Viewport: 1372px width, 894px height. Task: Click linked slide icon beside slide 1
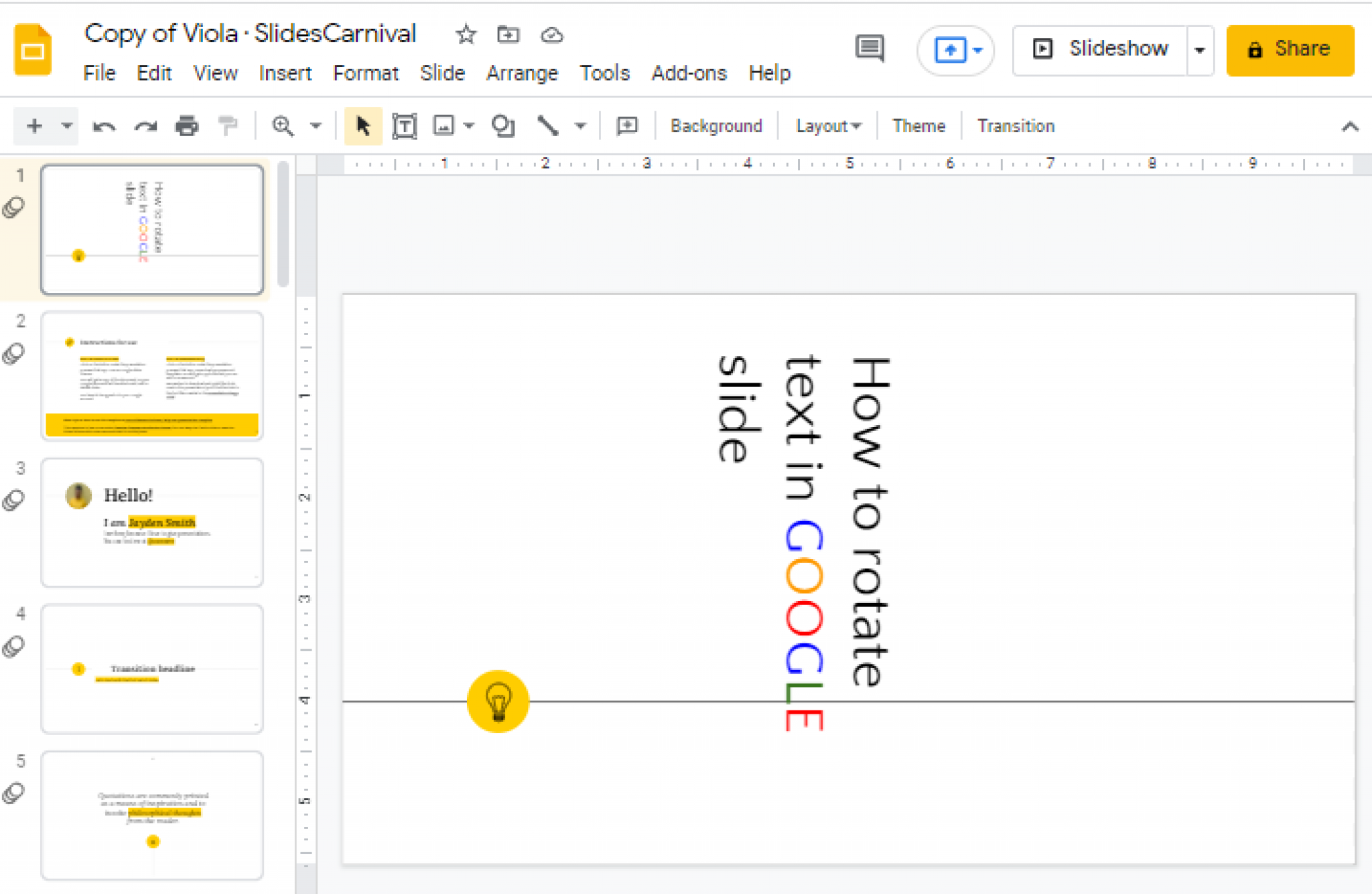(13, 208)
